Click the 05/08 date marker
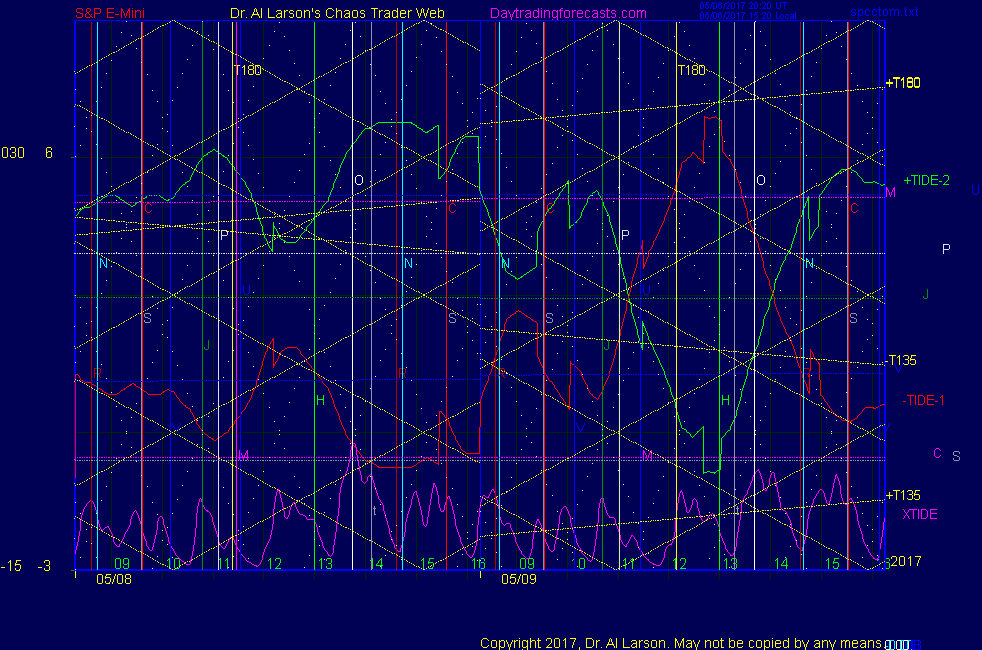This screenshot has width=982, height=650. [113, 578]
